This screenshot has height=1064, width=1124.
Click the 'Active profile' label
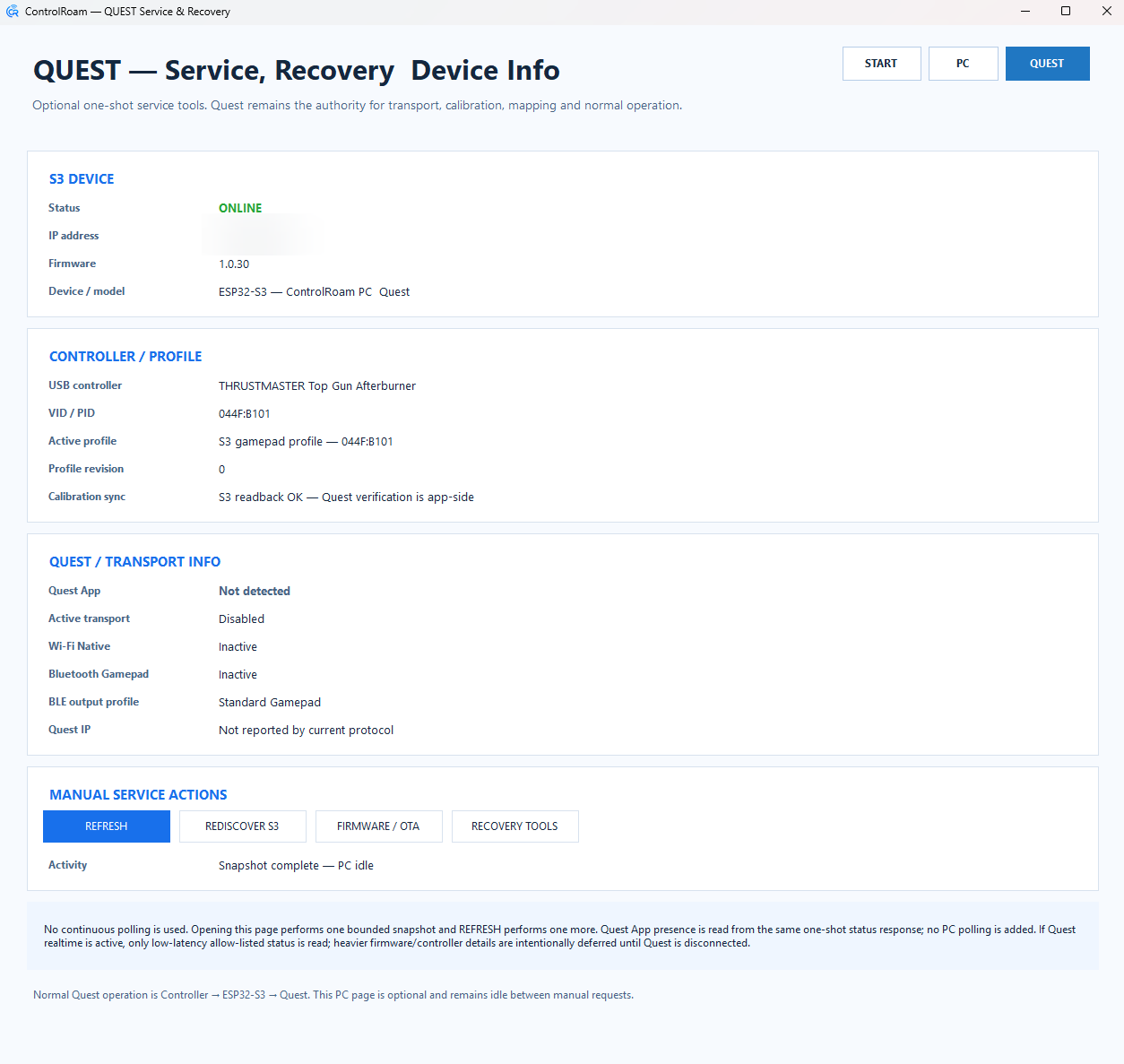coord(82,441)
